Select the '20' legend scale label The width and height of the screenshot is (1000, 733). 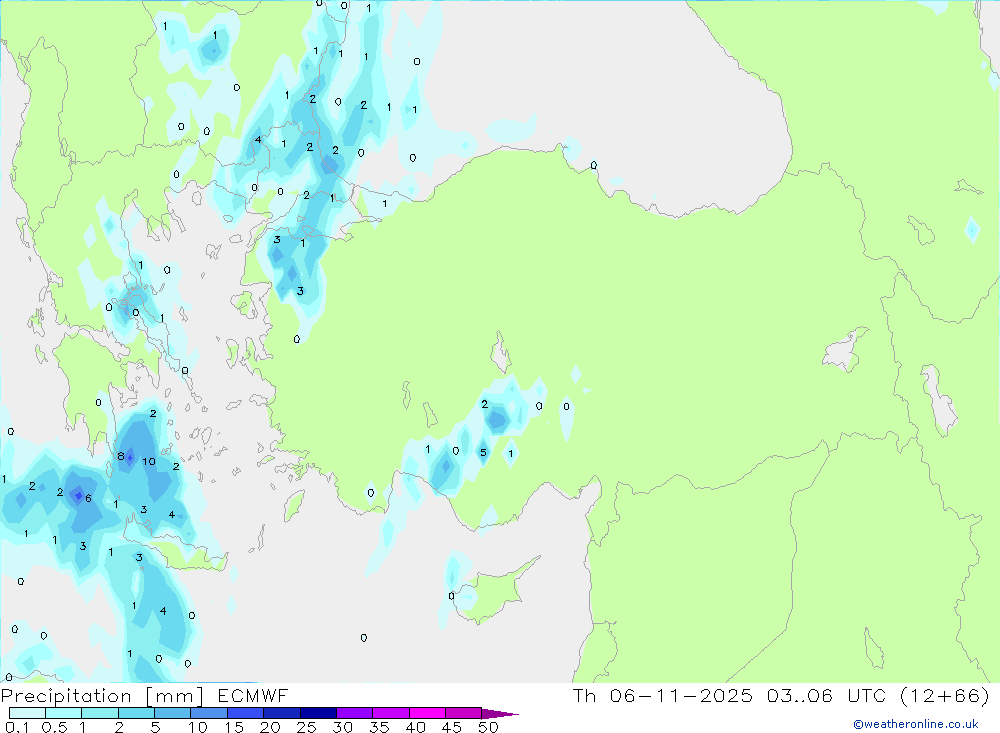pos(270,727)
